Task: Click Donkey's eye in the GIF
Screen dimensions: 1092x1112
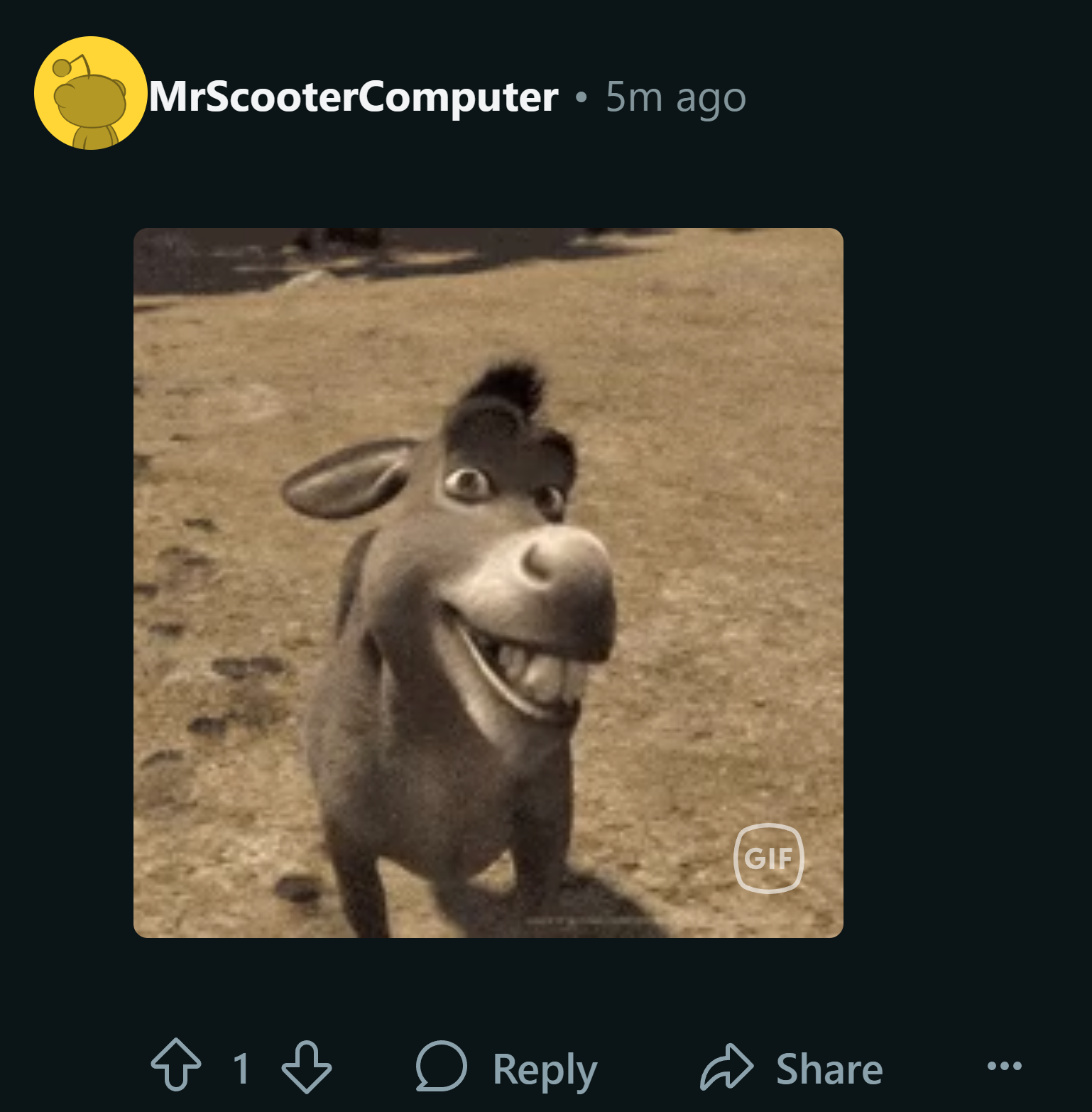Action: [467, 483]
